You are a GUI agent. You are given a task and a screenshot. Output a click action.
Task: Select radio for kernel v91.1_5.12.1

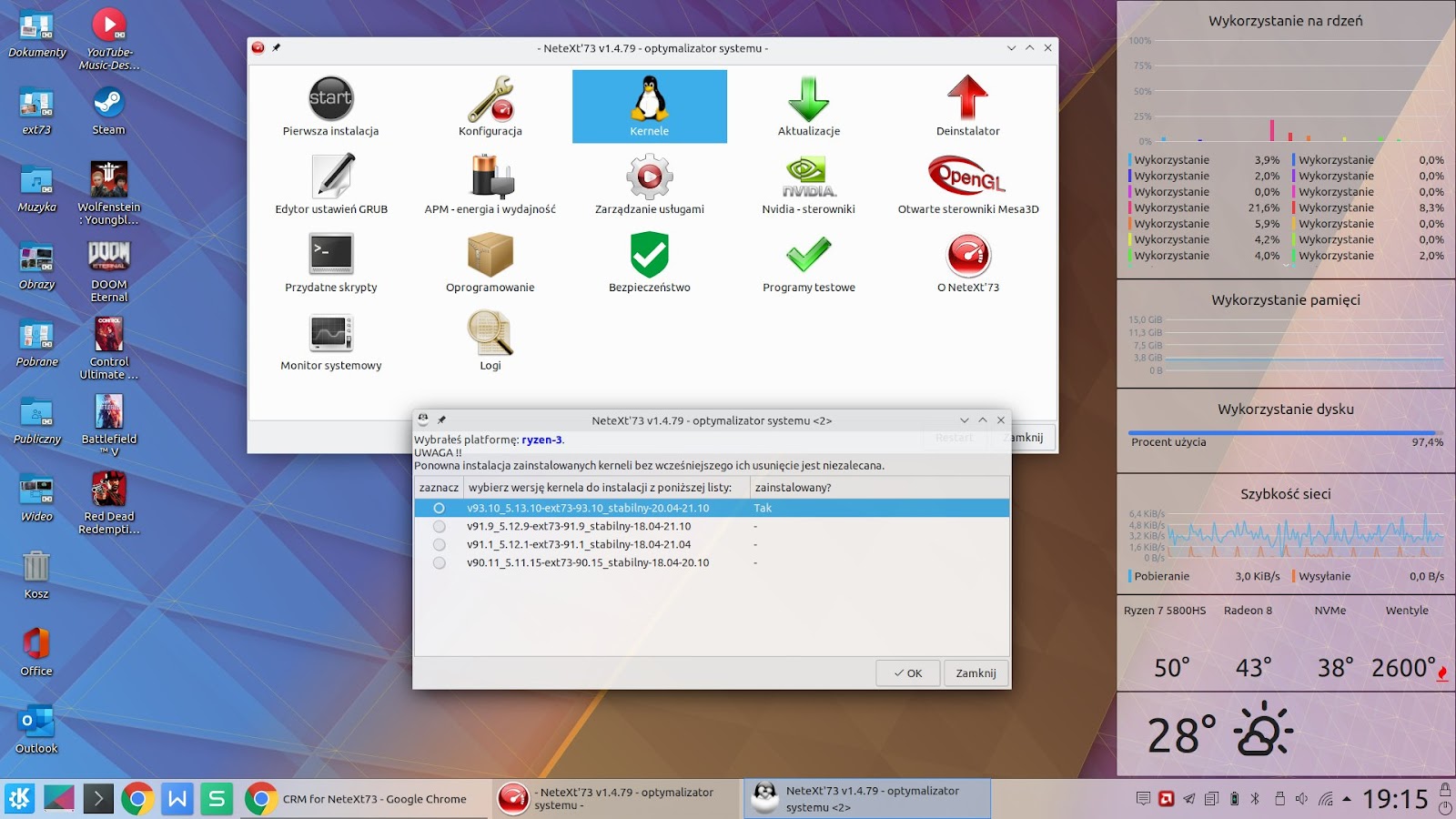coord(440,544)
